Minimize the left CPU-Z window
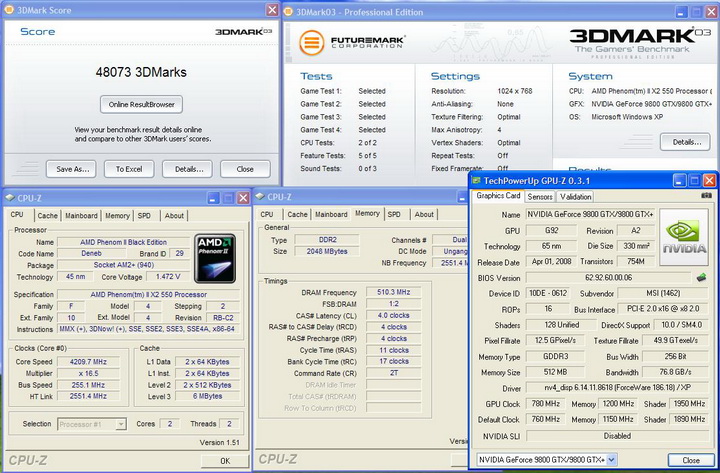This screenshot has height=473, width=720. [x=213, y=198]
